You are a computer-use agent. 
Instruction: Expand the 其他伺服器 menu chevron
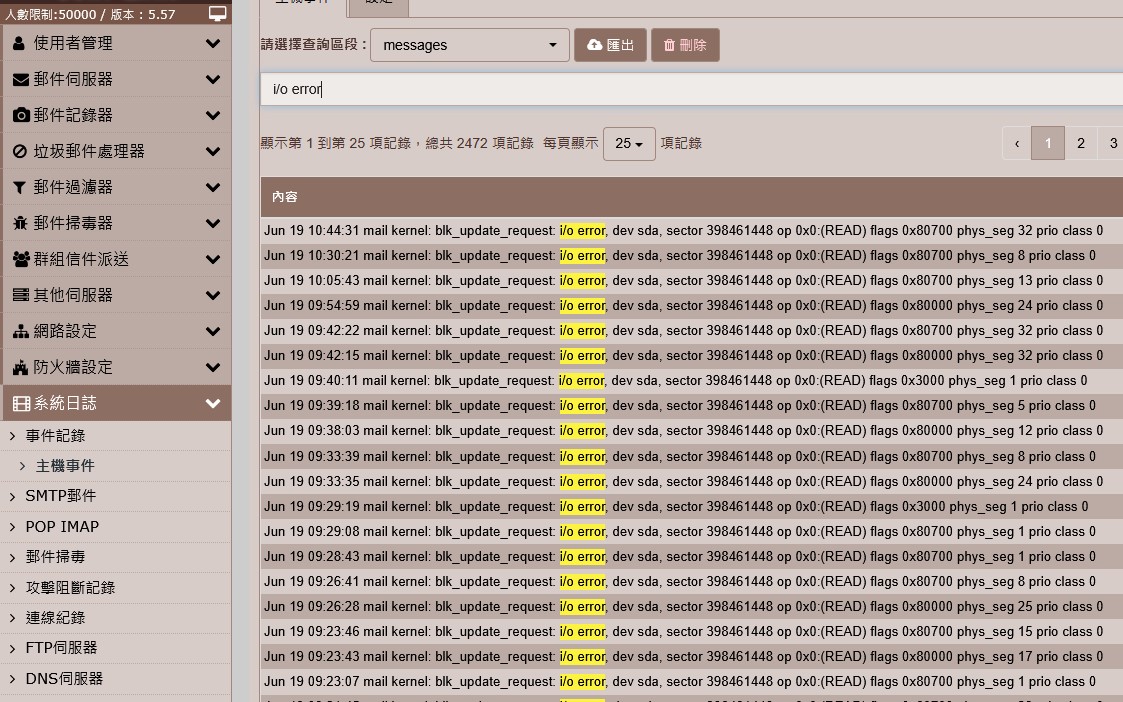click(212, 295)
